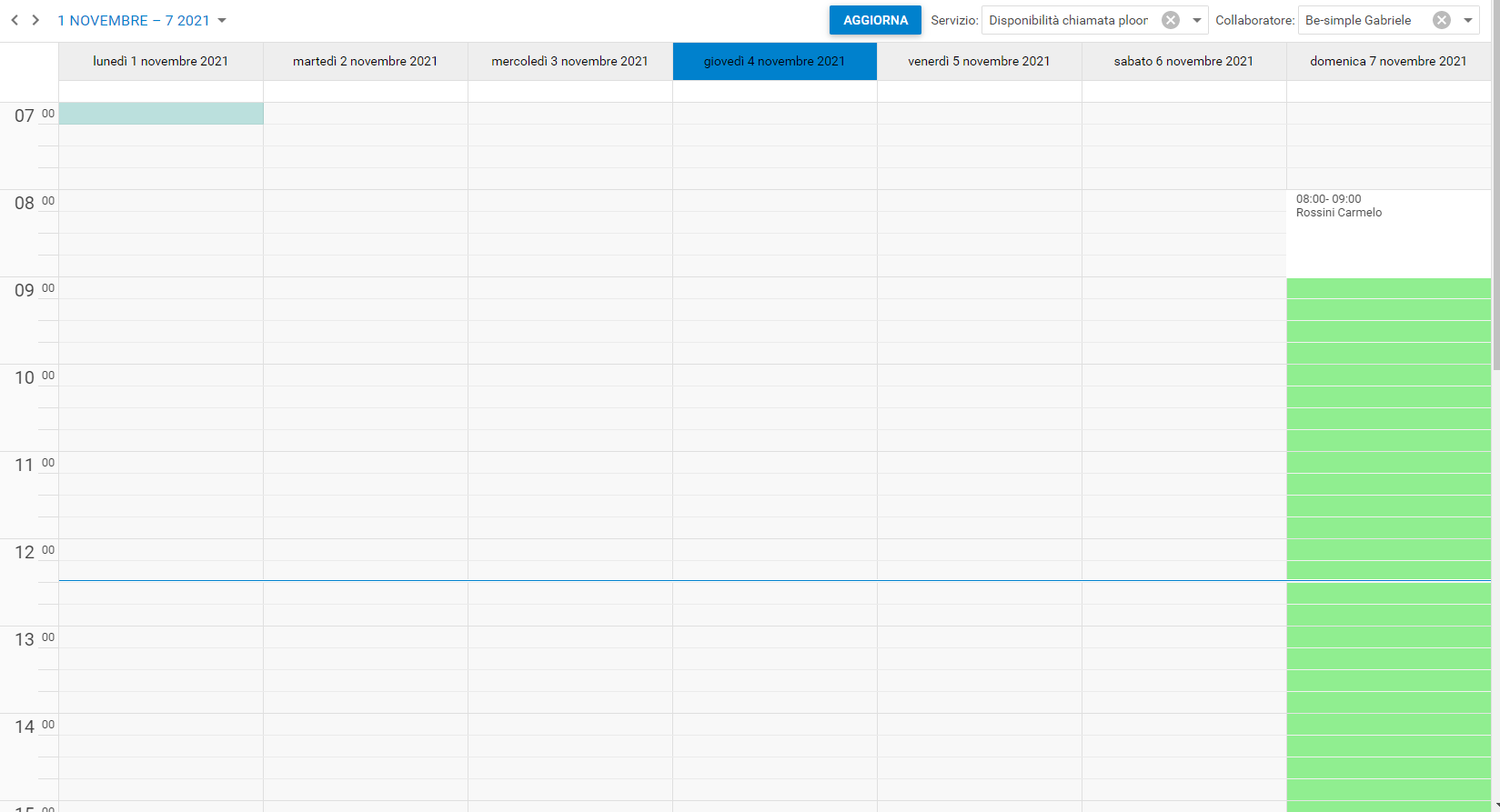Select venerdì 5 novembre 2021 header
1500x812 pixels.
click(x=980, y=61)
